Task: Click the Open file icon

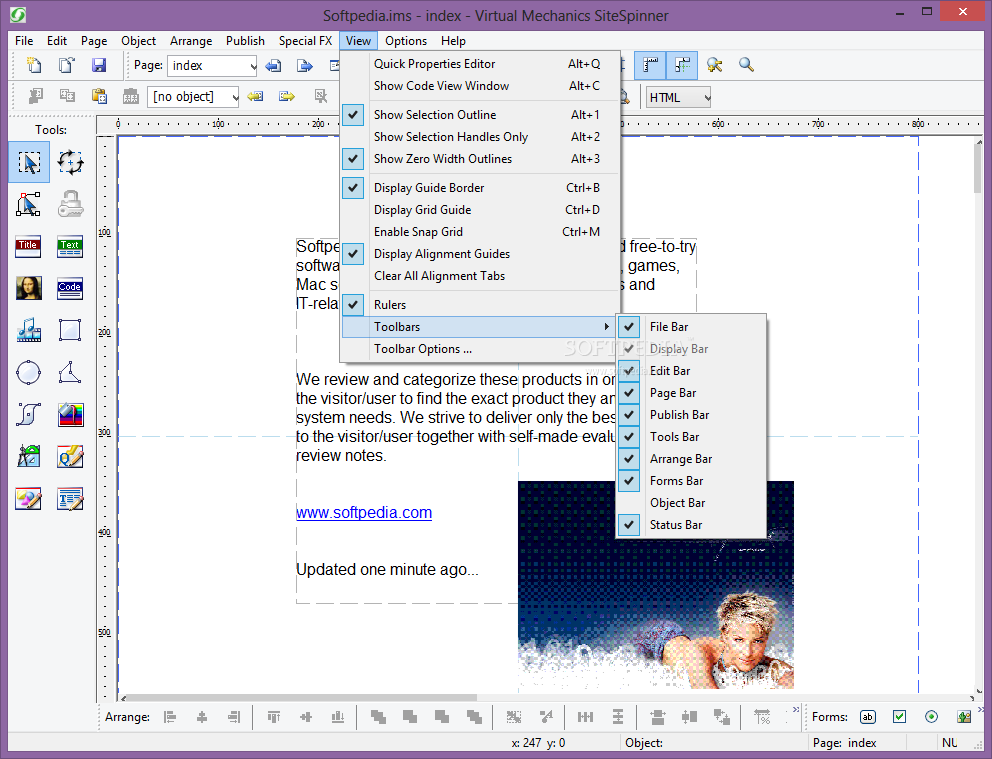Action: click(x=66, y=65)
